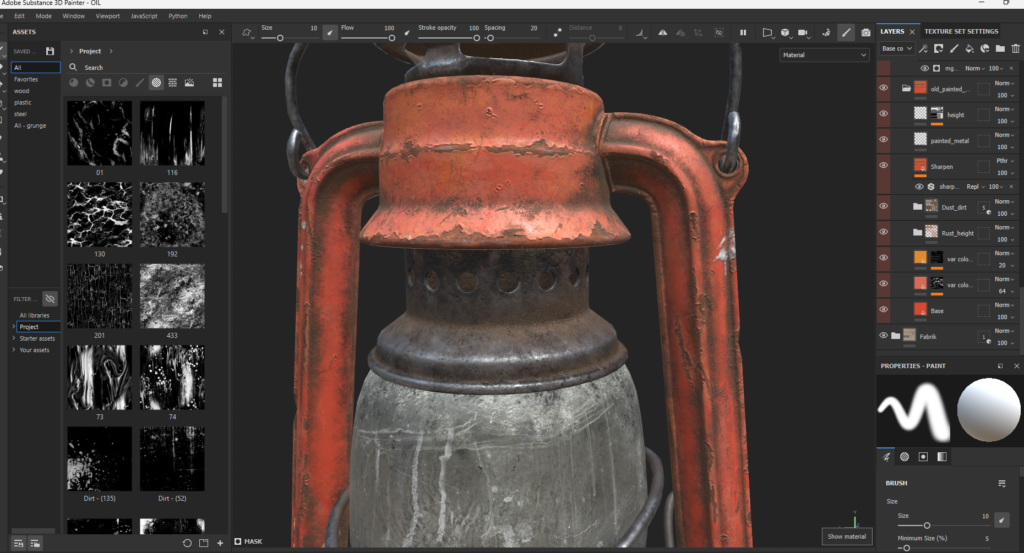
Task: Filter assets by smart materials icon
Action: [90, 82]
